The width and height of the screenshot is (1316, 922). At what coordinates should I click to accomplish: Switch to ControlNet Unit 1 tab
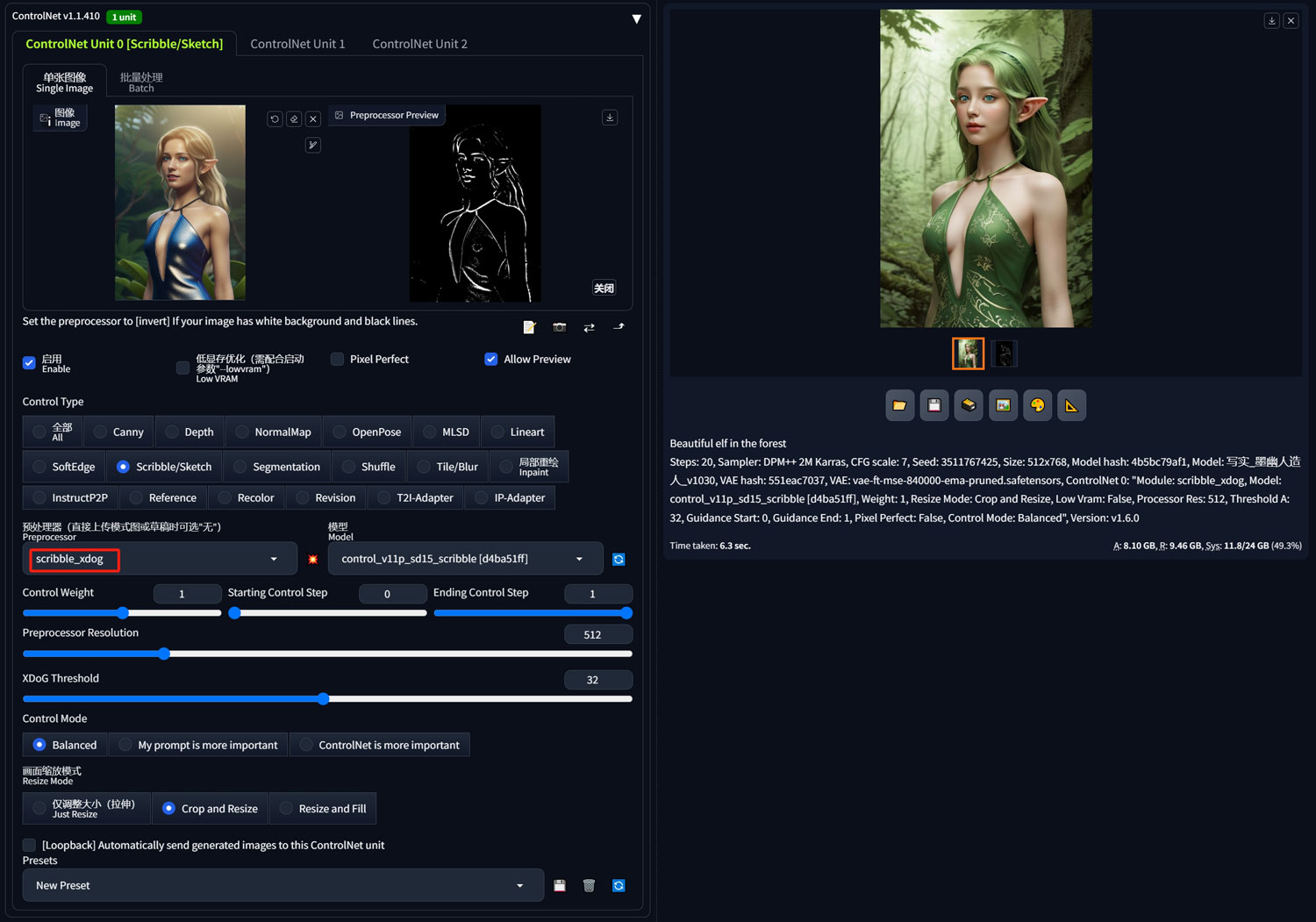coord(297,44)
